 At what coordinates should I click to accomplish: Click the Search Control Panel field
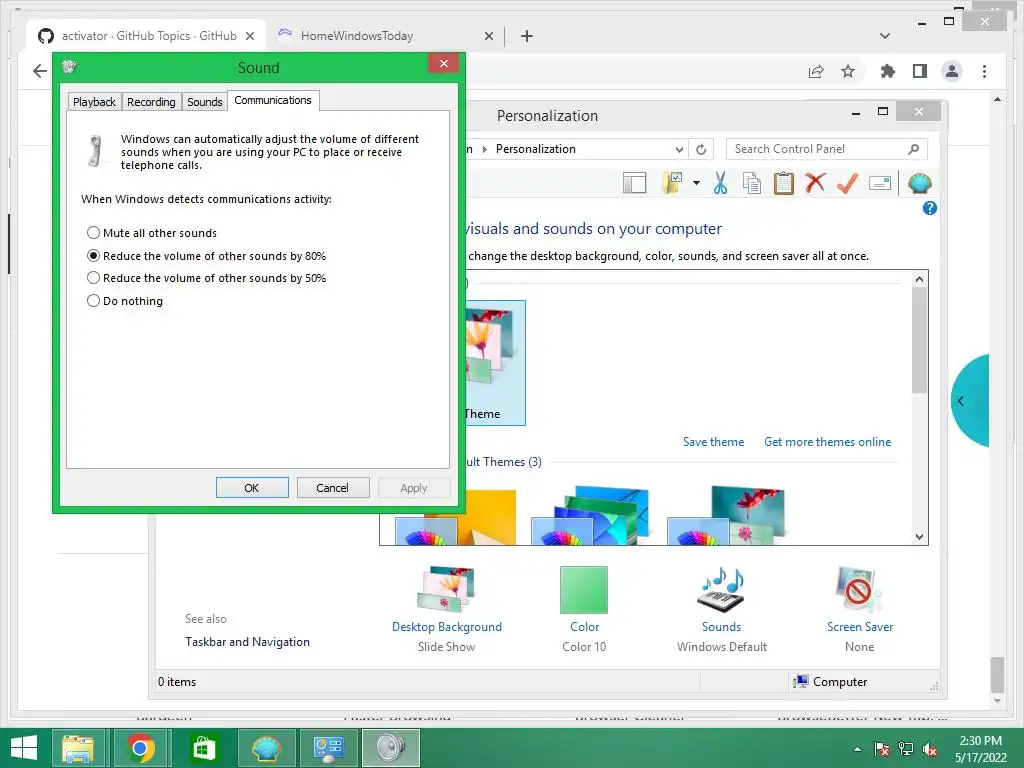[x=826, y=149]
